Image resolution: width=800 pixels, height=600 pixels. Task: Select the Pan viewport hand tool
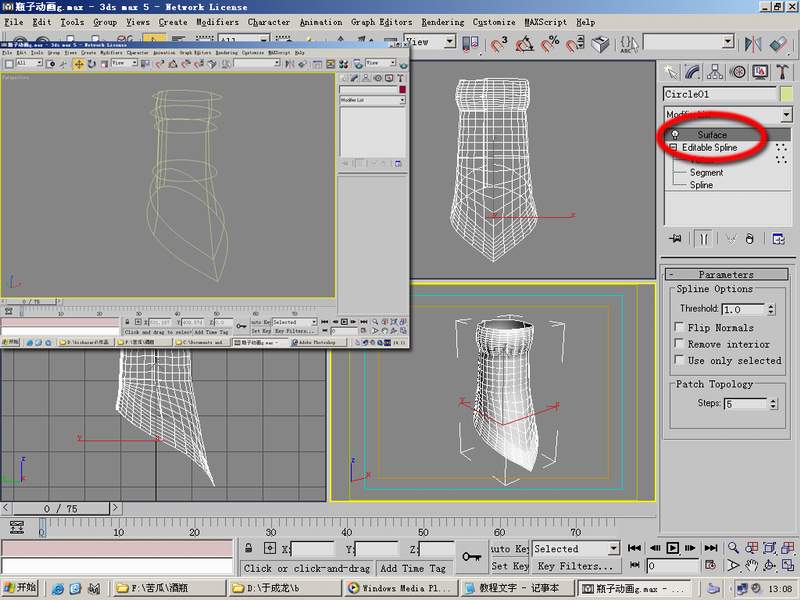point(751,566)
